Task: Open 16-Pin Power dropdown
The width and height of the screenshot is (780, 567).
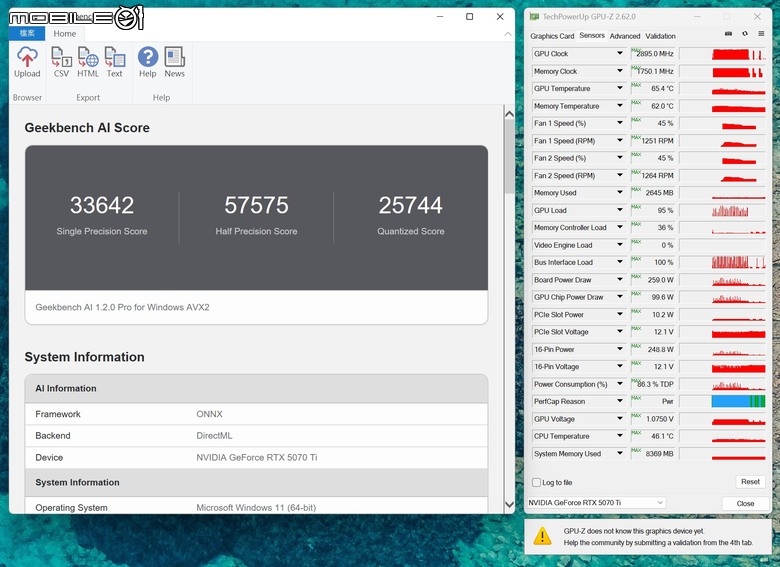Action: 620,349
